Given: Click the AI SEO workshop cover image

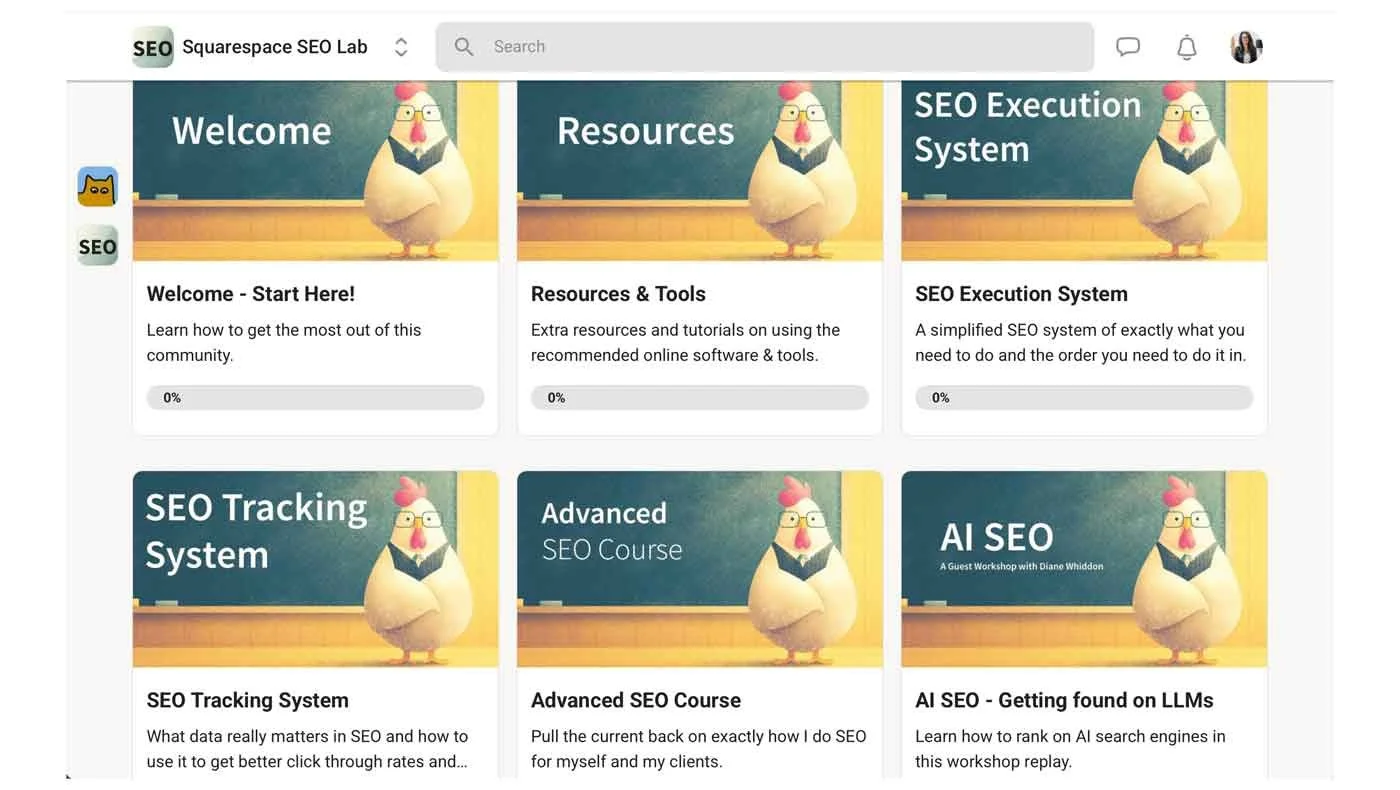Looking at the screenshot, I should pyautogui.click(x=1084, y=568).
